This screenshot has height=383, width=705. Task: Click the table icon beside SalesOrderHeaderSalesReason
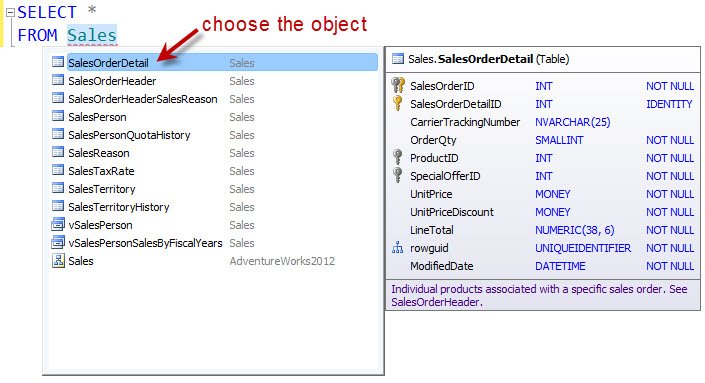(x=58, y=98)
